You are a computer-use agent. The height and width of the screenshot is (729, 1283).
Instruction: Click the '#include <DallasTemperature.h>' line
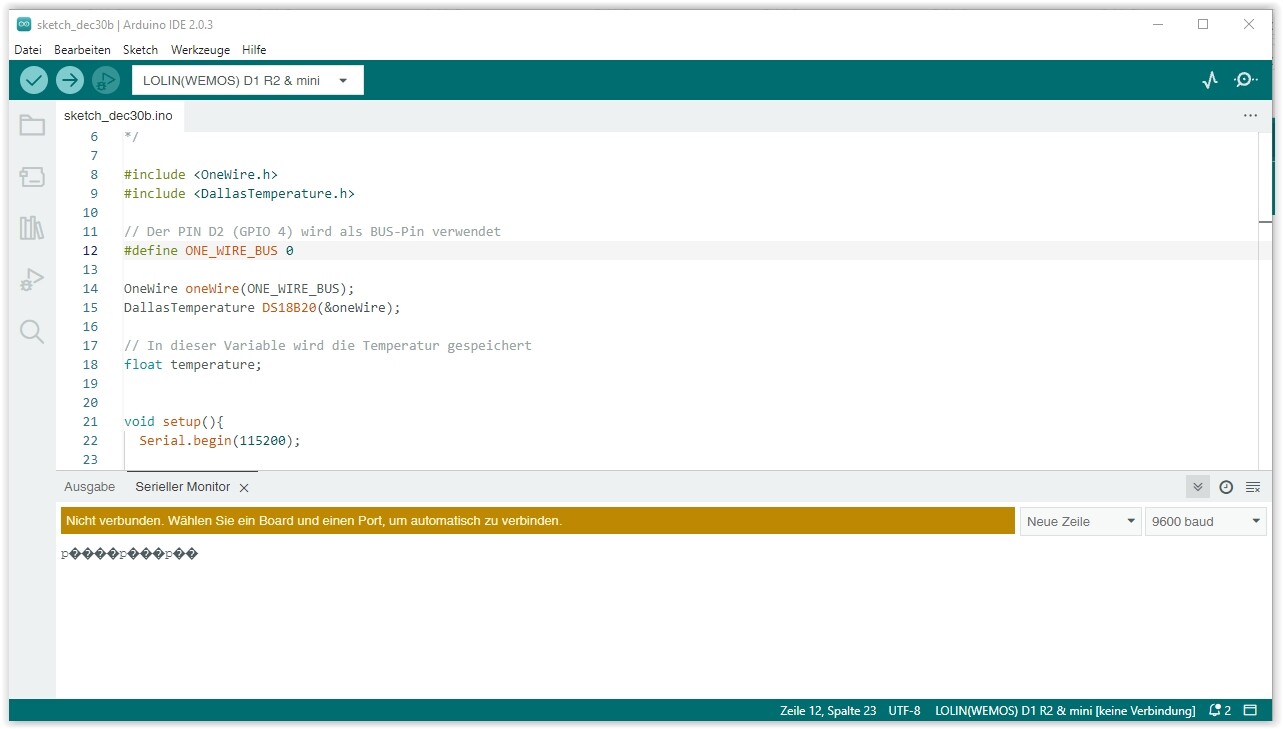239,193
